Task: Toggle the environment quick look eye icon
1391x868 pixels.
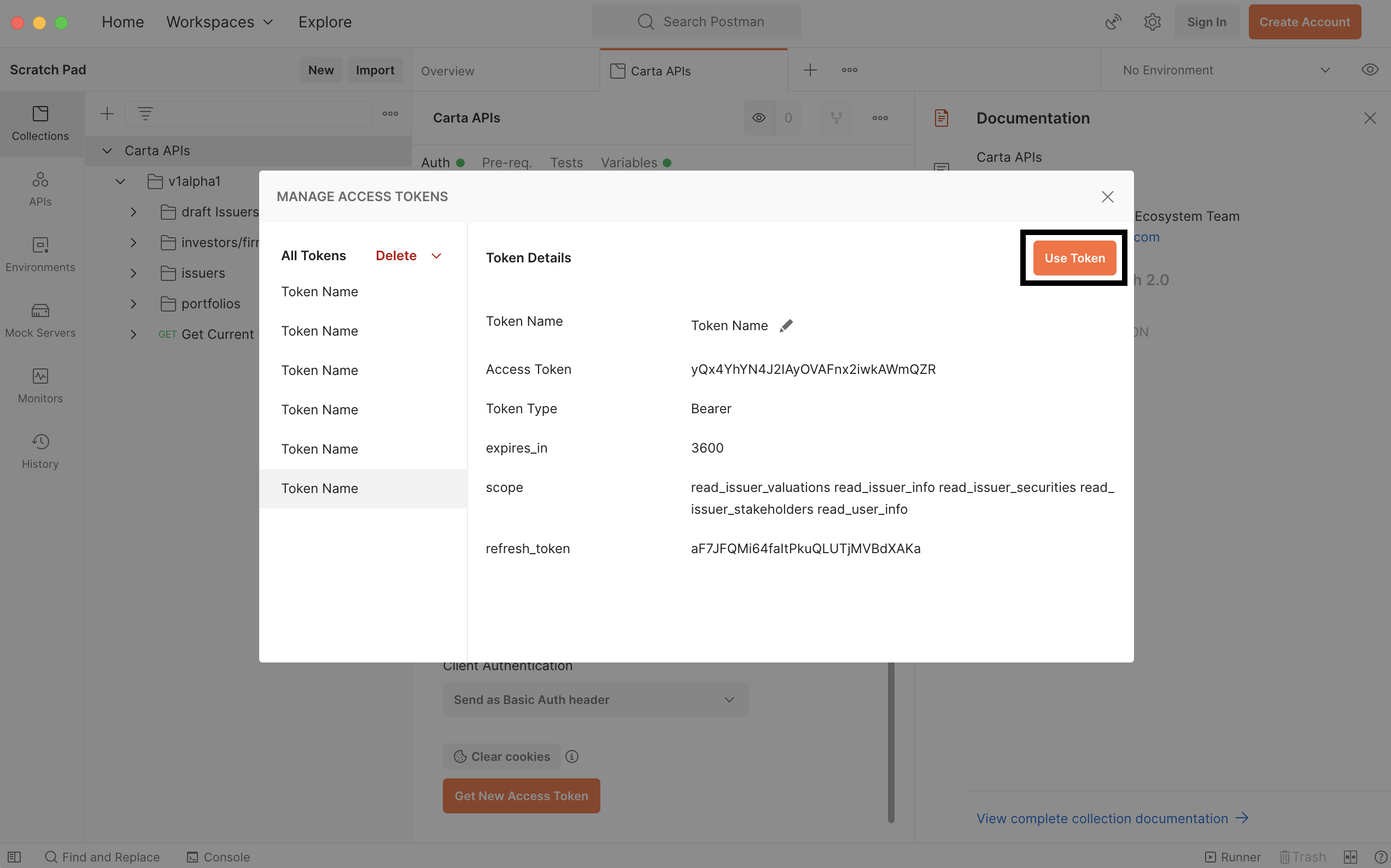Action: click(1370, 70)
